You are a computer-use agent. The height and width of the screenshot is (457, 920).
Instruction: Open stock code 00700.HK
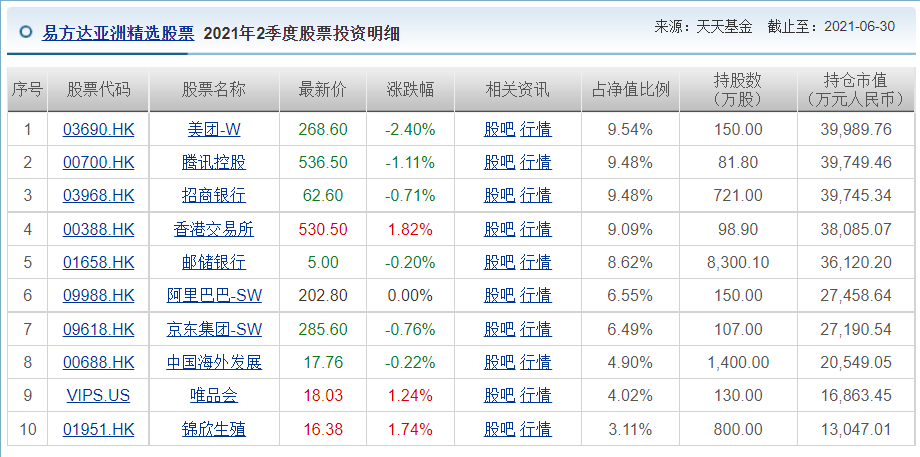pyautogui.click(x=99, y=162)
